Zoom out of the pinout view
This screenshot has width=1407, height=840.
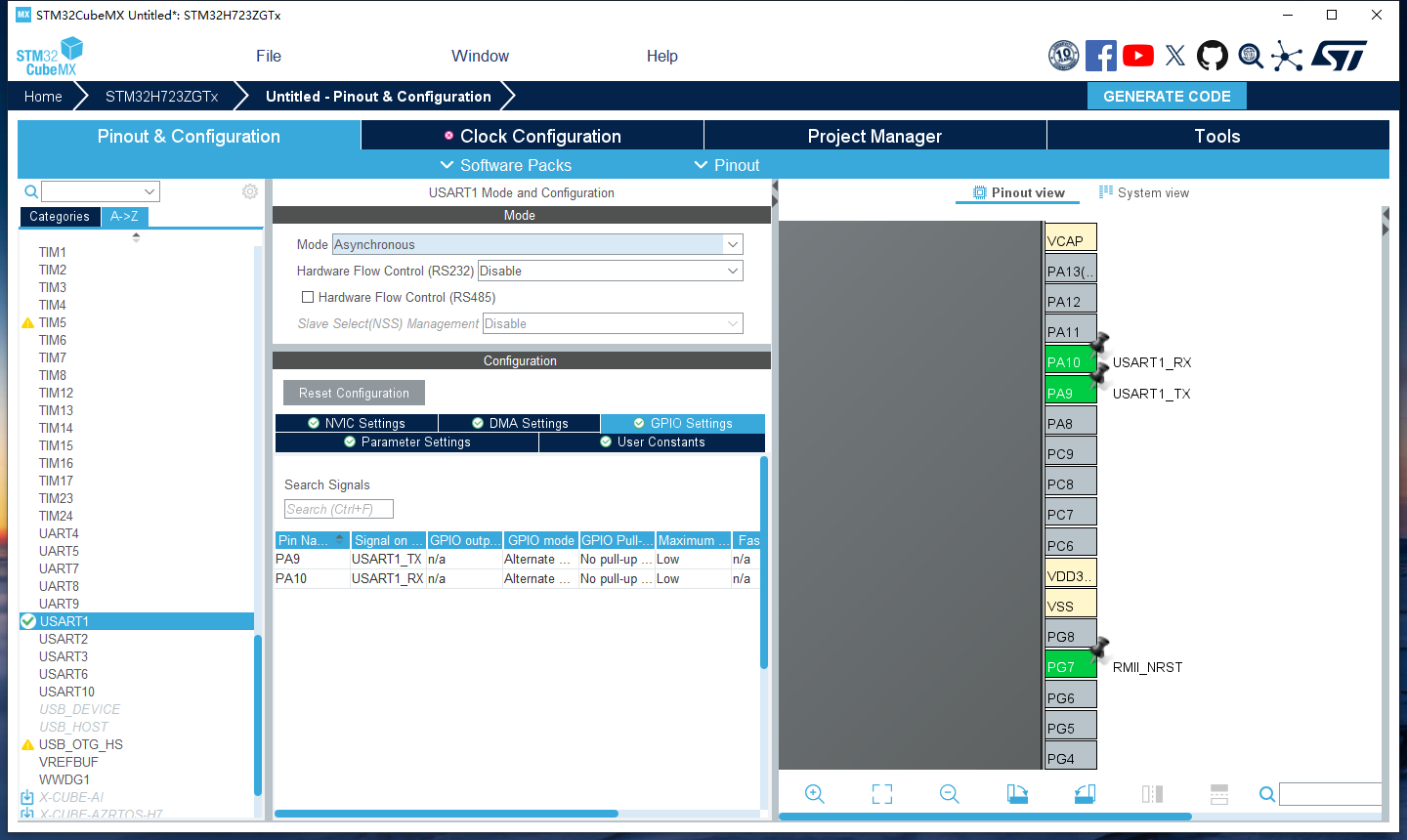click(x=950, y=794)
